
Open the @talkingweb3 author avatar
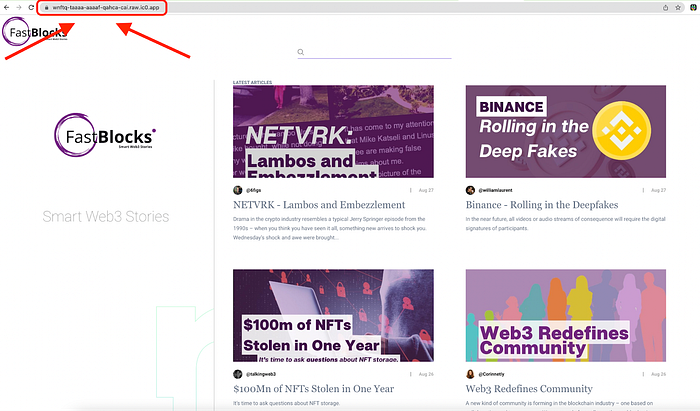(x=238, y=374)
